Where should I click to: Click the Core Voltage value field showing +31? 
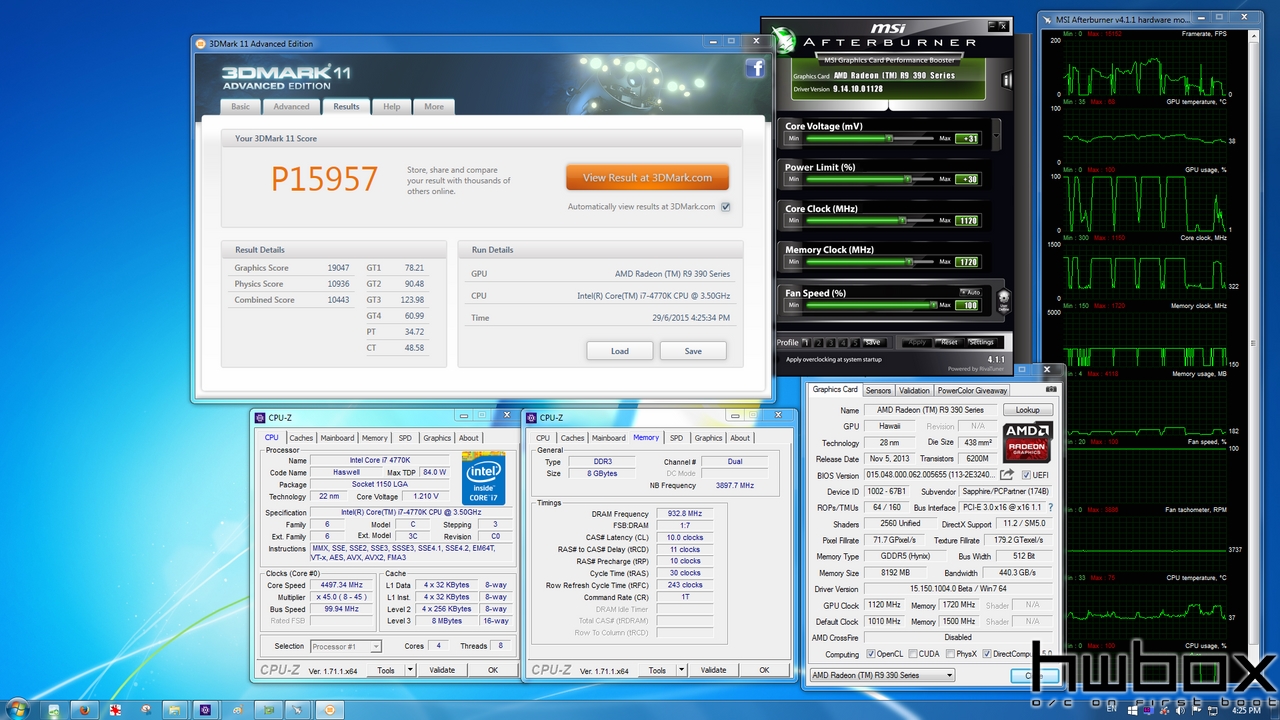click(967, 139)
